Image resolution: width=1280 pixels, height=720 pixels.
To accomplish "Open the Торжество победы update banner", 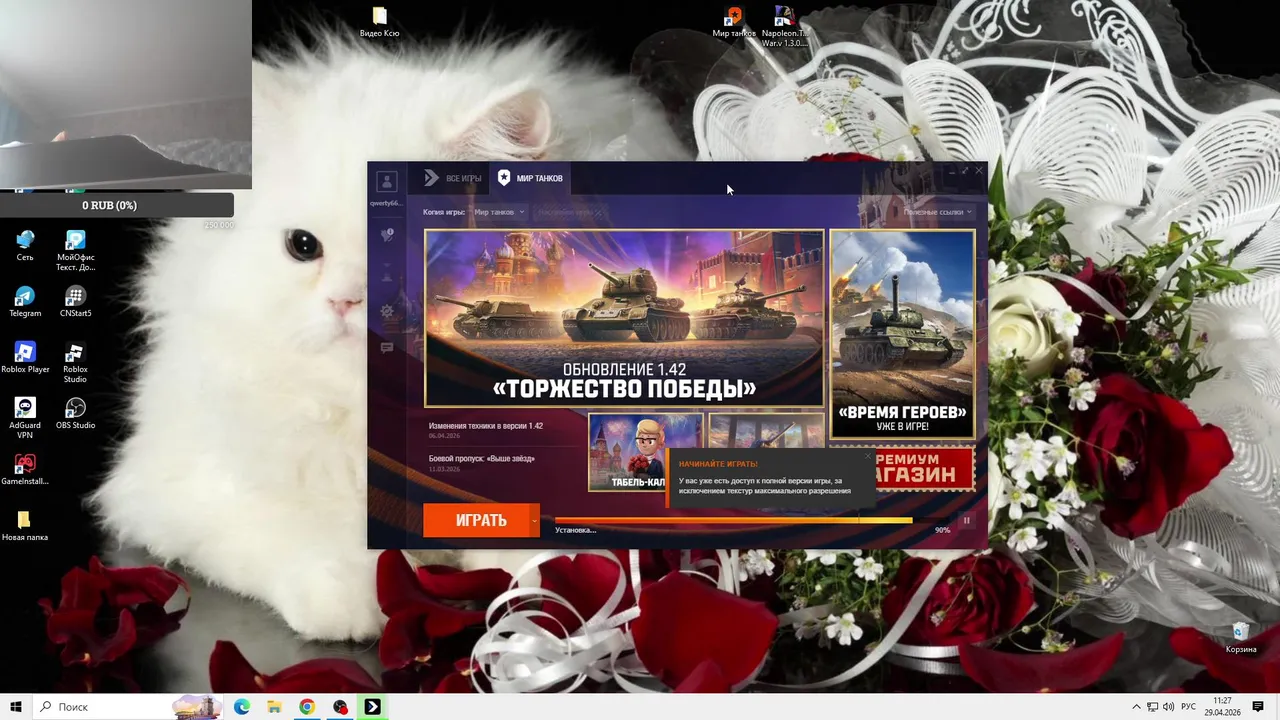I will click(x=624, y=318).
